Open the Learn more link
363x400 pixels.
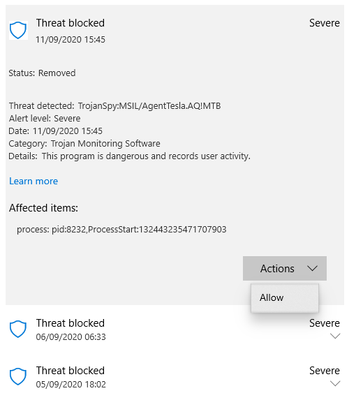[33, 181]
